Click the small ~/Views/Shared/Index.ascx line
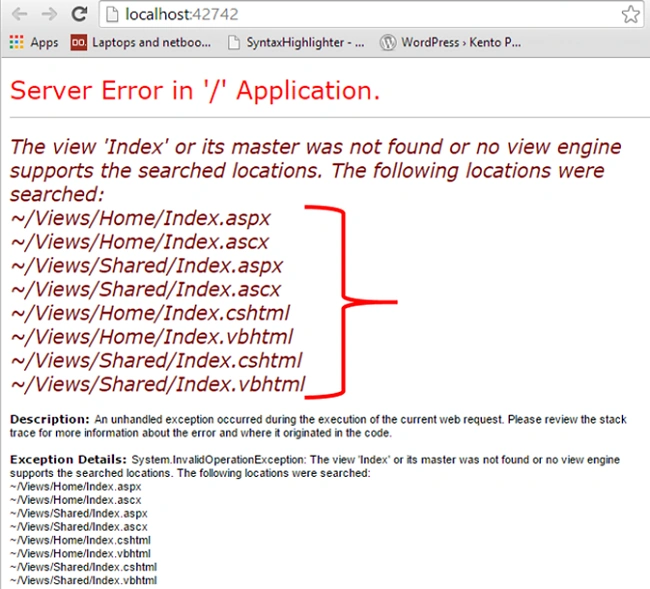This screenshot has height=589, width=650. (x=79, y=527)
